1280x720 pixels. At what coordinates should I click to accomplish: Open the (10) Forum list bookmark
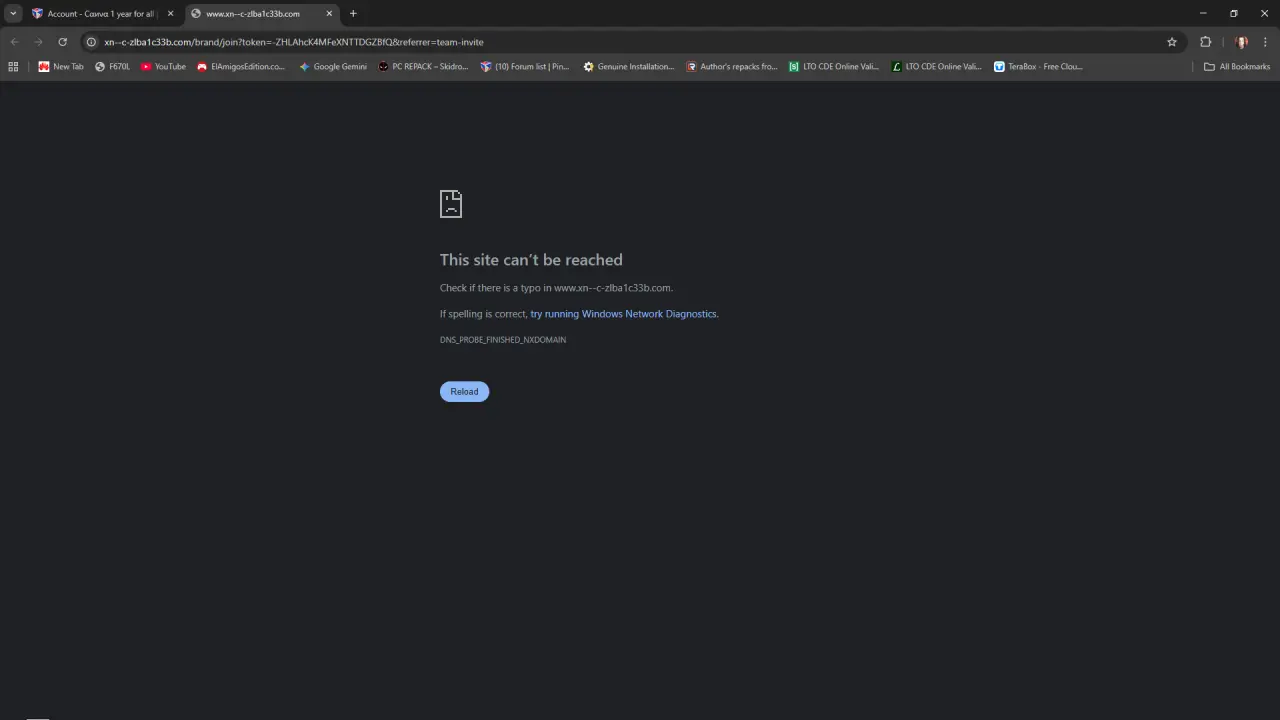coord(525,67)
